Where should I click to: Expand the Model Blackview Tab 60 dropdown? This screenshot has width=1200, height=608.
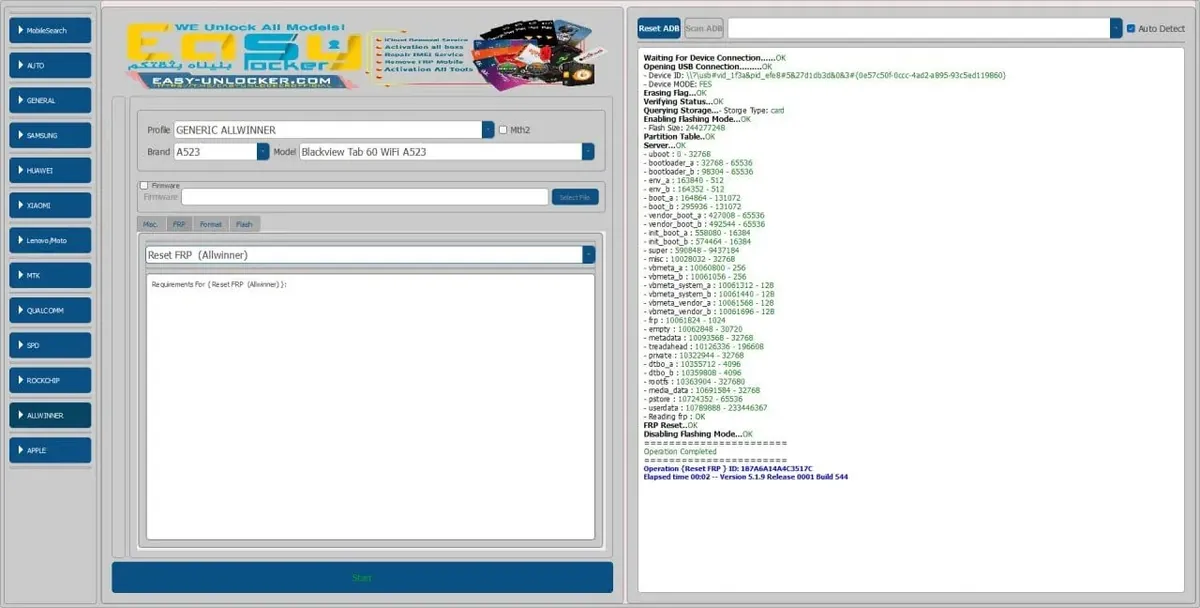click(x=588, y=152)
